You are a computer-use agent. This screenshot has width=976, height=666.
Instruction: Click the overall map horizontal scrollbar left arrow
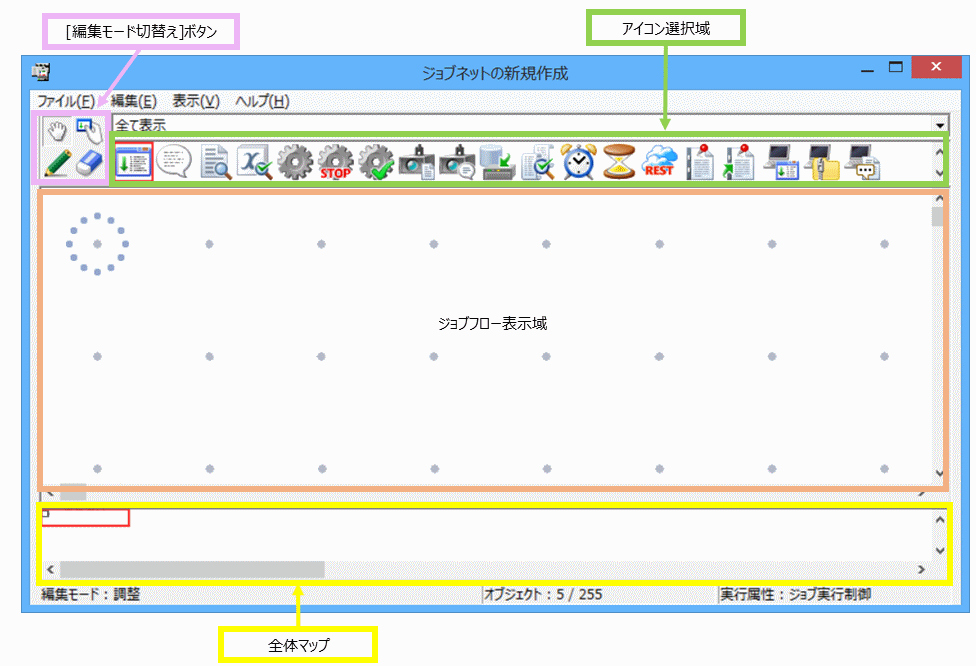tap(50, 570)
